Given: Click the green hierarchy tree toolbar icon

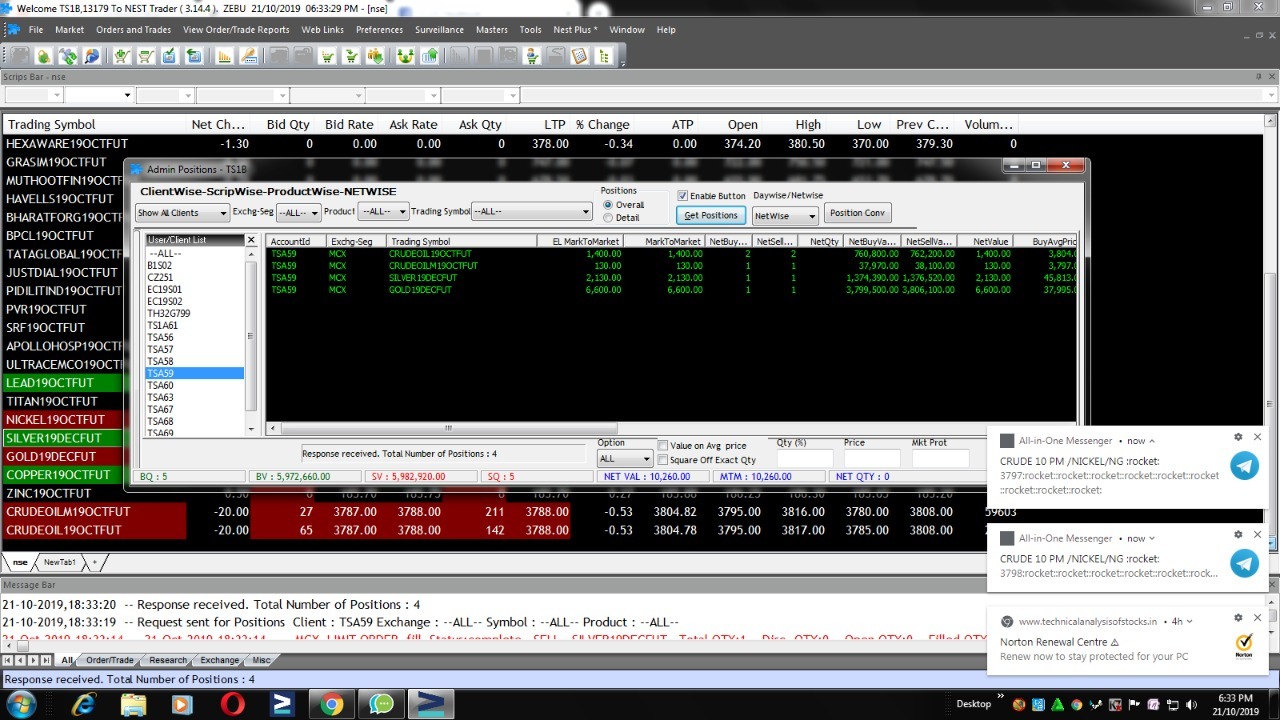Looking at the screenshot, I should tap(604, 56).
